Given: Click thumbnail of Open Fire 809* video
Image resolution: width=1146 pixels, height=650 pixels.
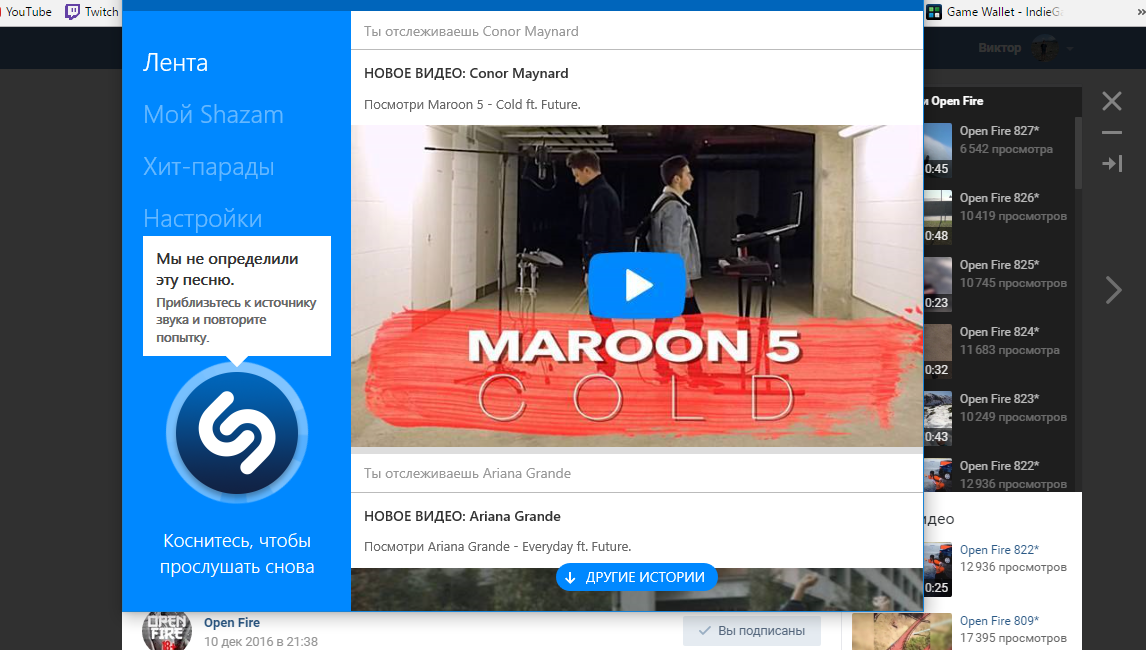Looking at the screenshot, I should click(x=902, y=632).
